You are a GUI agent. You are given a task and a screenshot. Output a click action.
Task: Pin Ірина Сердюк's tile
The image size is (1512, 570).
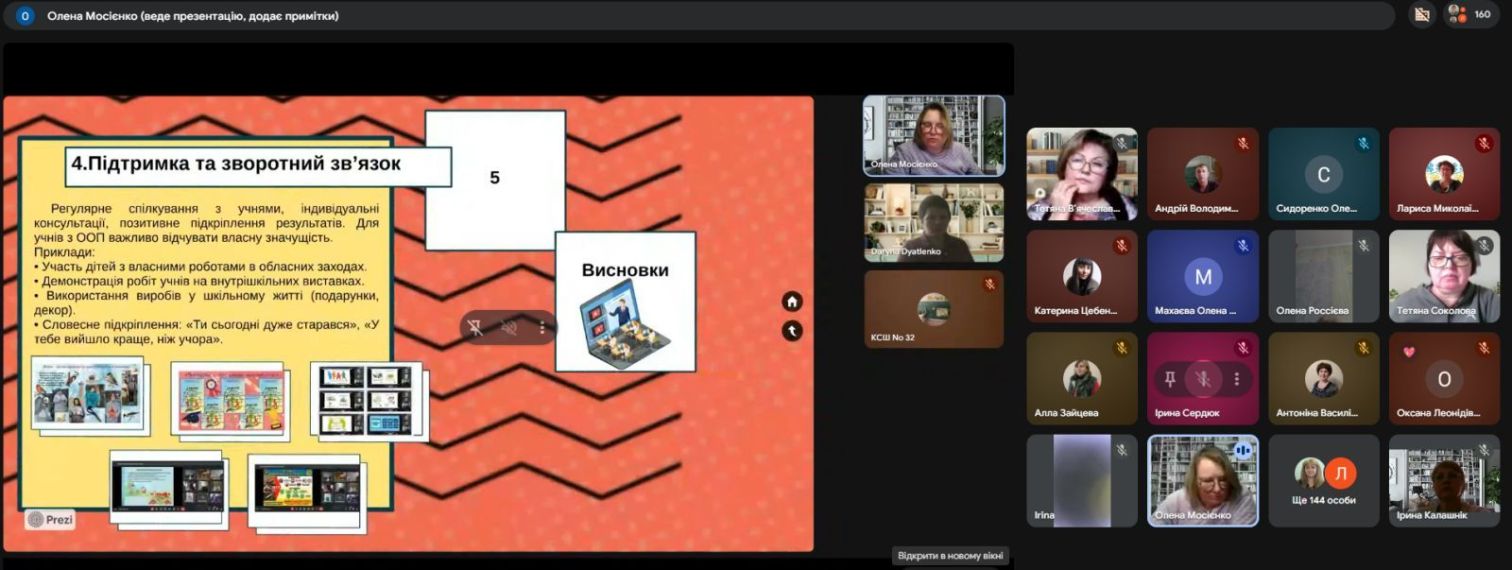pyautogui.click(x=1168, y=379)
